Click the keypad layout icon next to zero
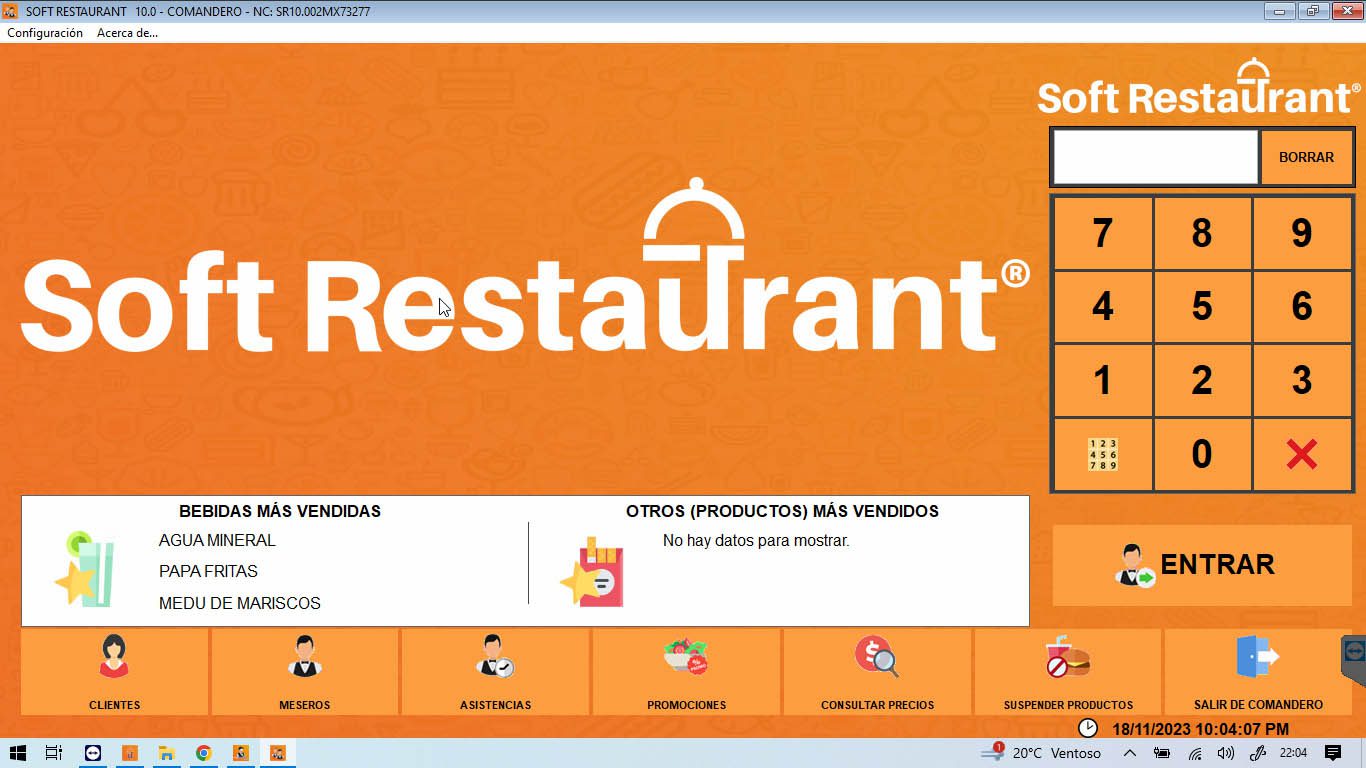This screenshot has height=768, width=1366. (1102, 454)
